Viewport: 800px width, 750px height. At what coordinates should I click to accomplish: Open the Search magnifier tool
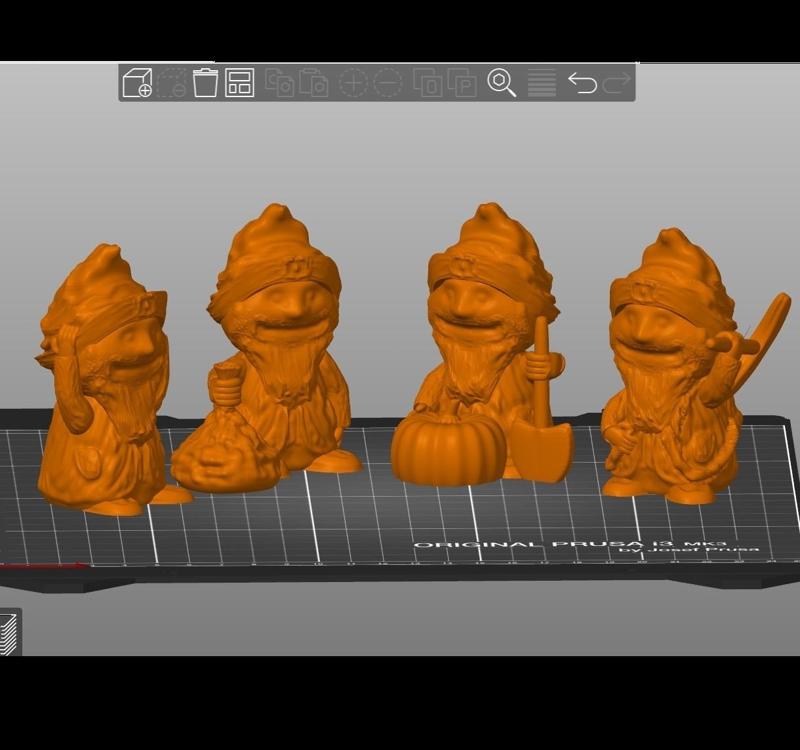pos(498,84)
